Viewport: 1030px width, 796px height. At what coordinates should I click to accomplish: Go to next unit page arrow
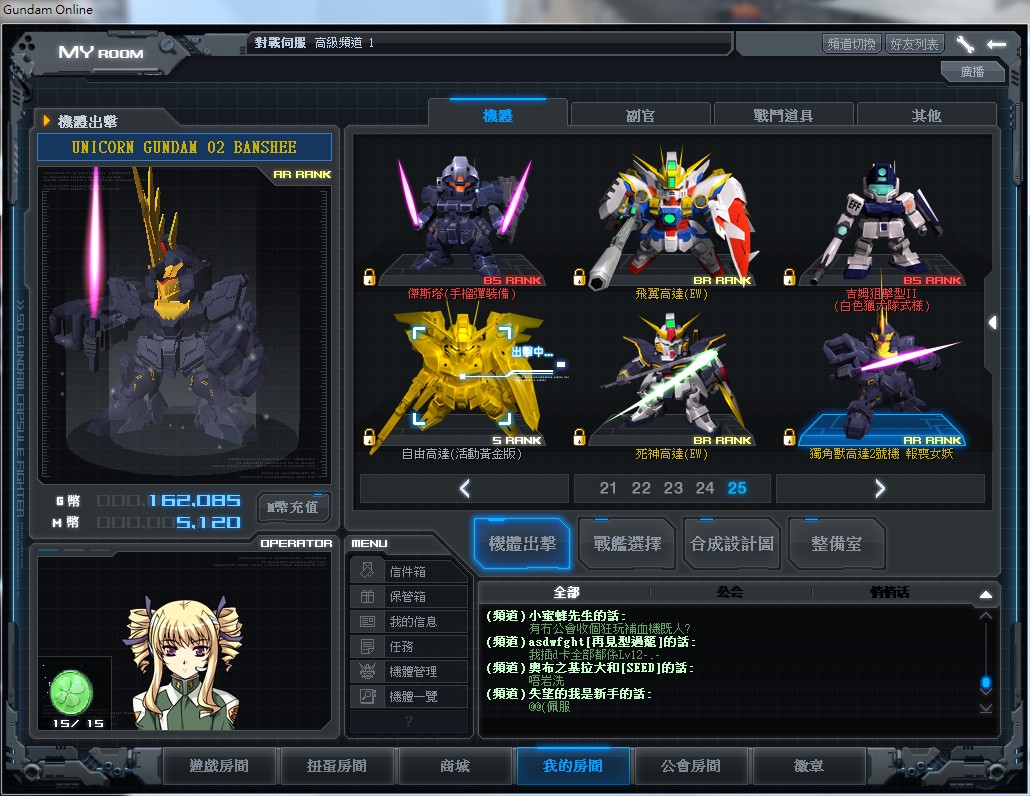[880, 488]
